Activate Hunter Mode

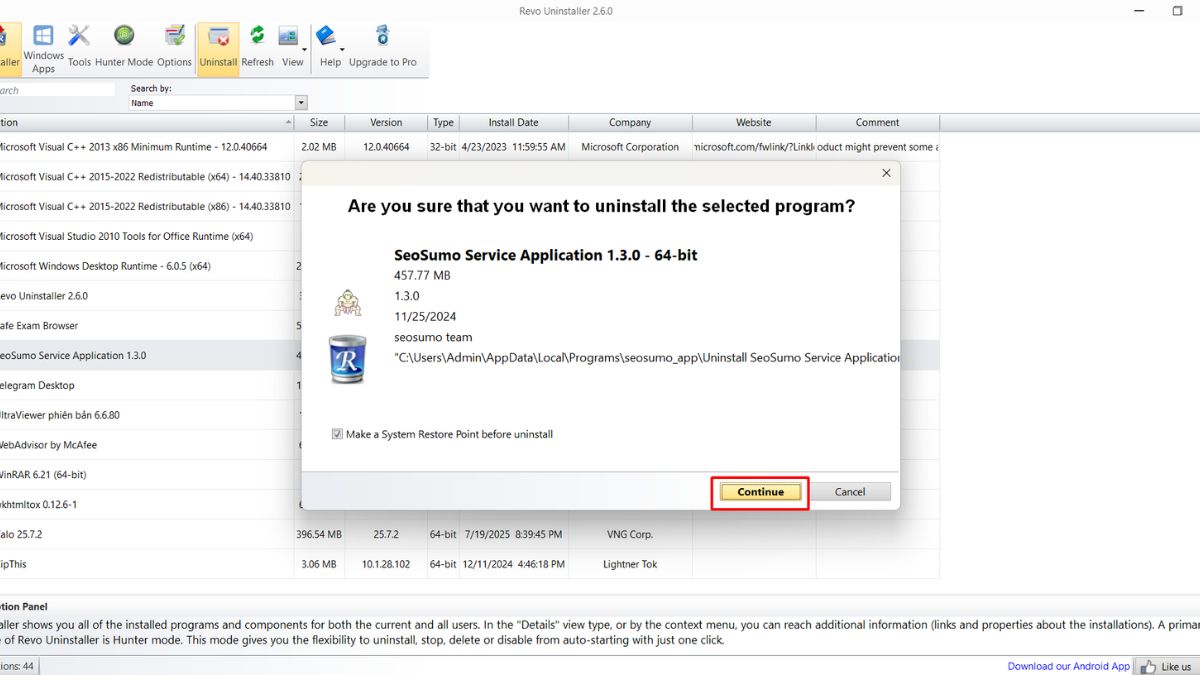pos(124,48)
